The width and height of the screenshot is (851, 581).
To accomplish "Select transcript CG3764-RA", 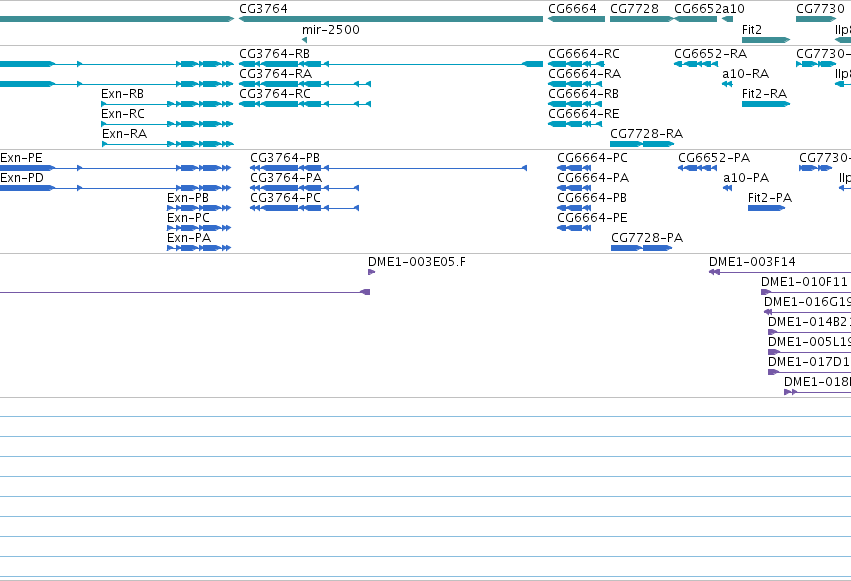I will click(x=304, y=84).
